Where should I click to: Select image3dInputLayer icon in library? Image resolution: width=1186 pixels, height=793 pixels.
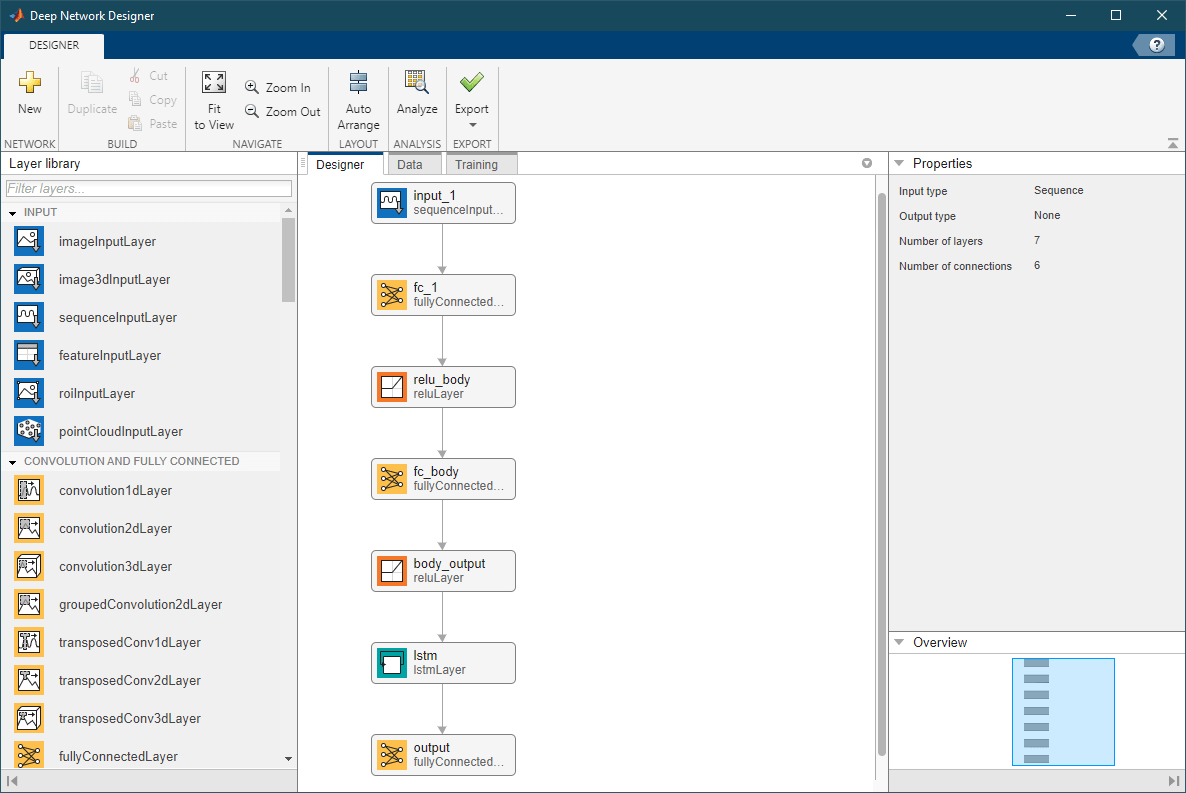29,279
